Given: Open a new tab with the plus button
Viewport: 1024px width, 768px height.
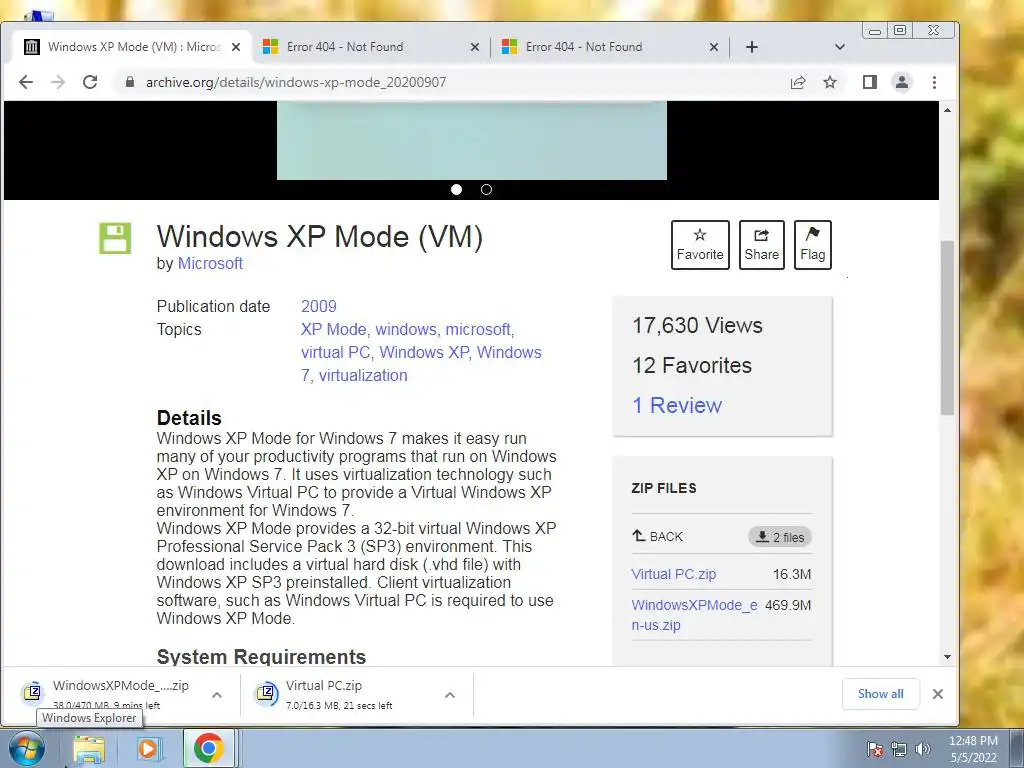Looking at the screenshot, I should [x=752, y=47].
